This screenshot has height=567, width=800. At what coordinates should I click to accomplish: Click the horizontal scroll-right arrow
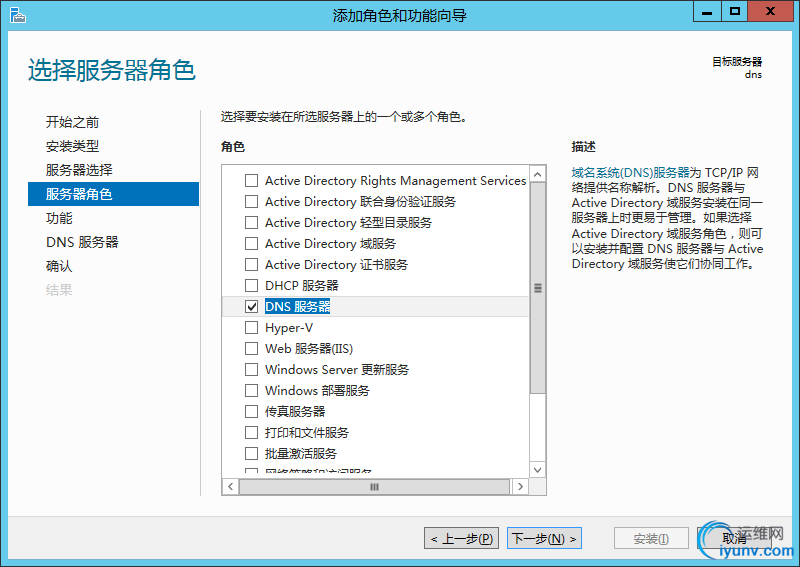pos(520,487)
